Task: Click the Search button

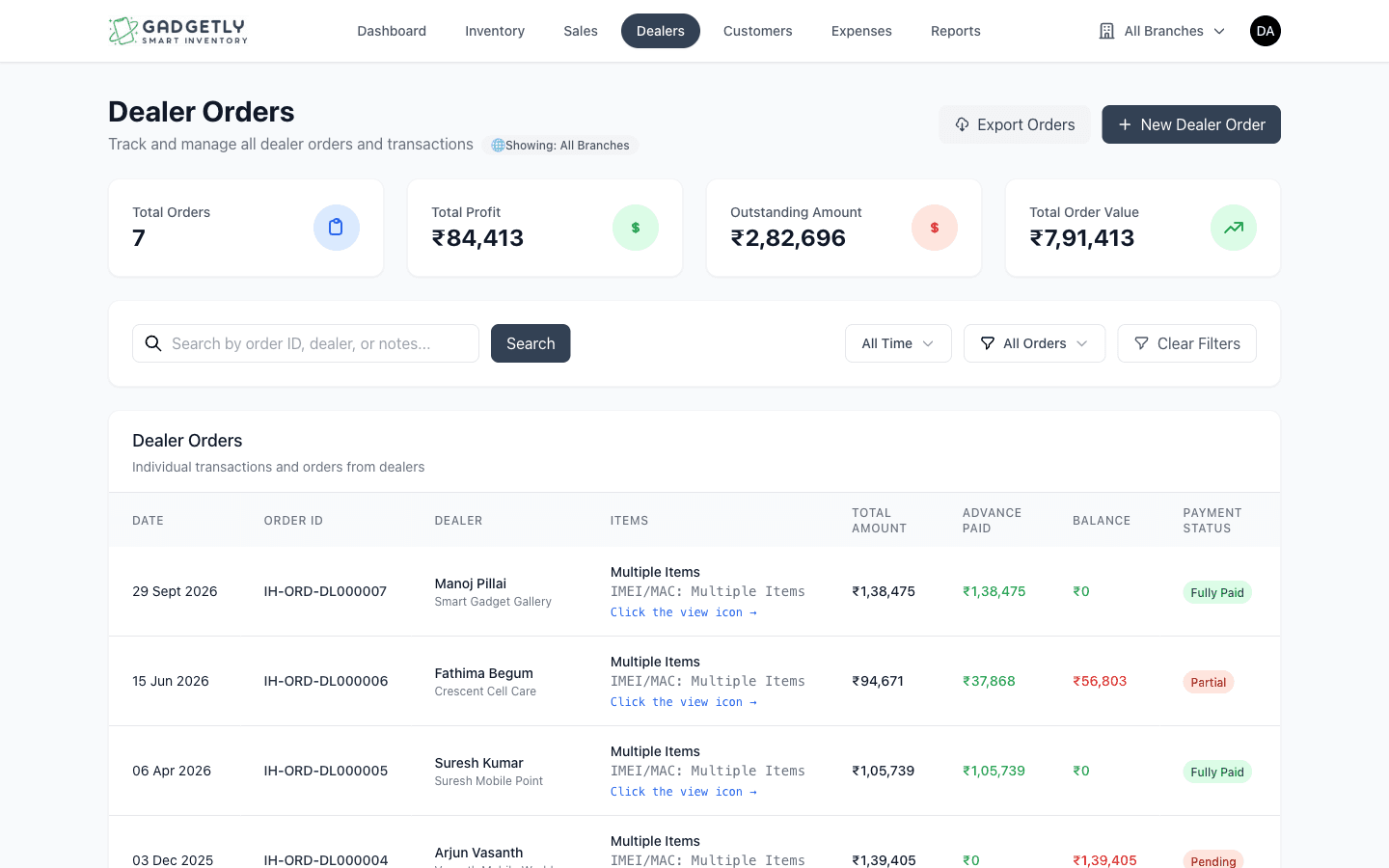Action: (531, 343)
